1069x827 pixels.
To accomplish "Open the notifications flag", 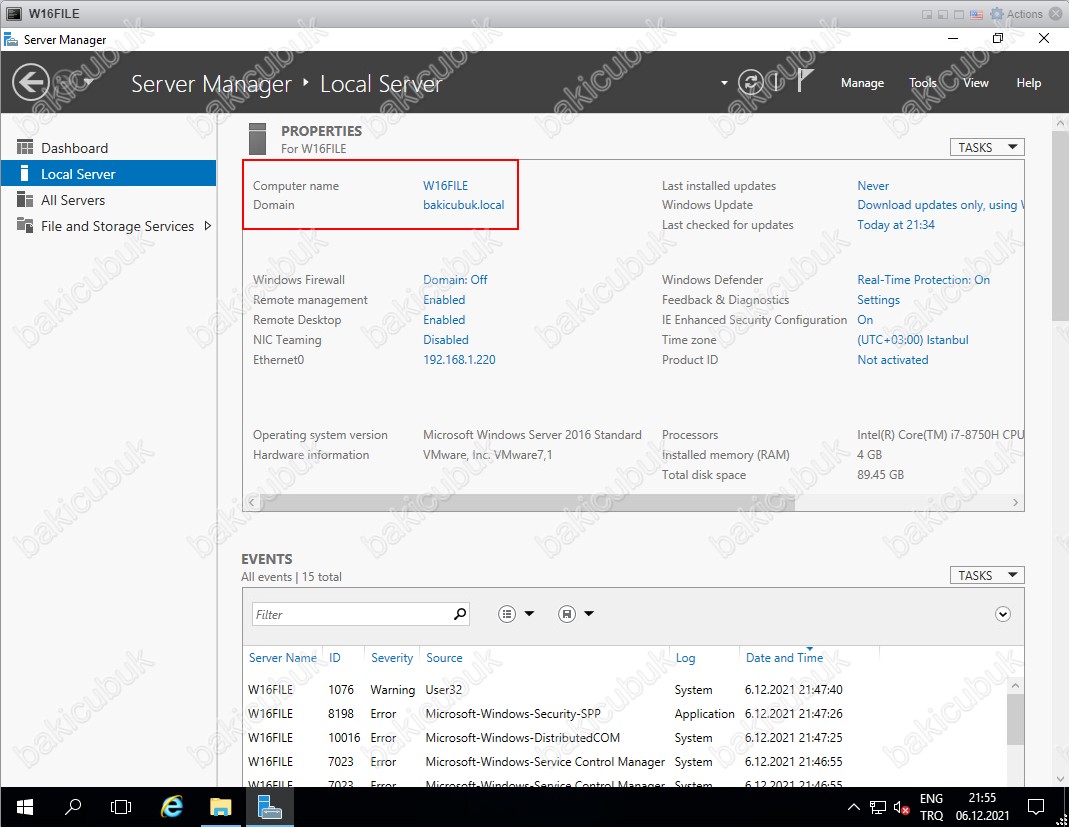I will 804,81.
